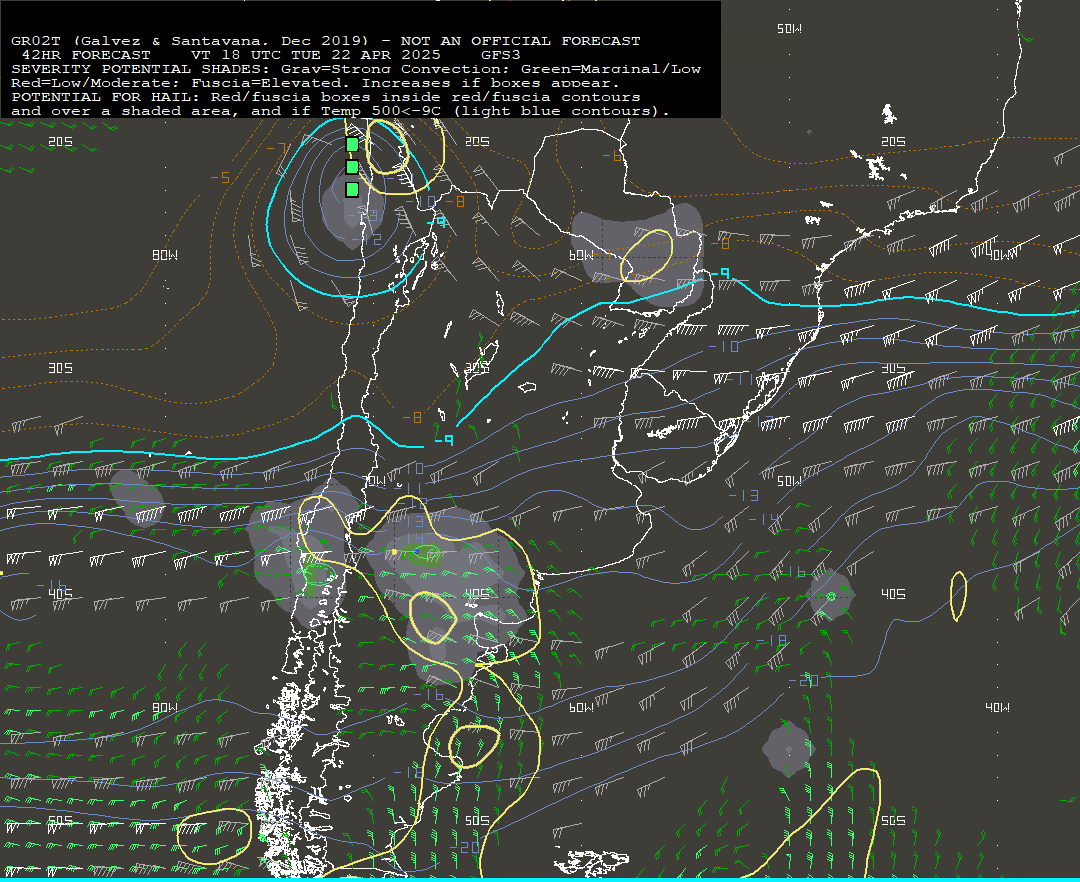
Task: Click the '50W' label off Uruguay coast
Action: [789, 481]
